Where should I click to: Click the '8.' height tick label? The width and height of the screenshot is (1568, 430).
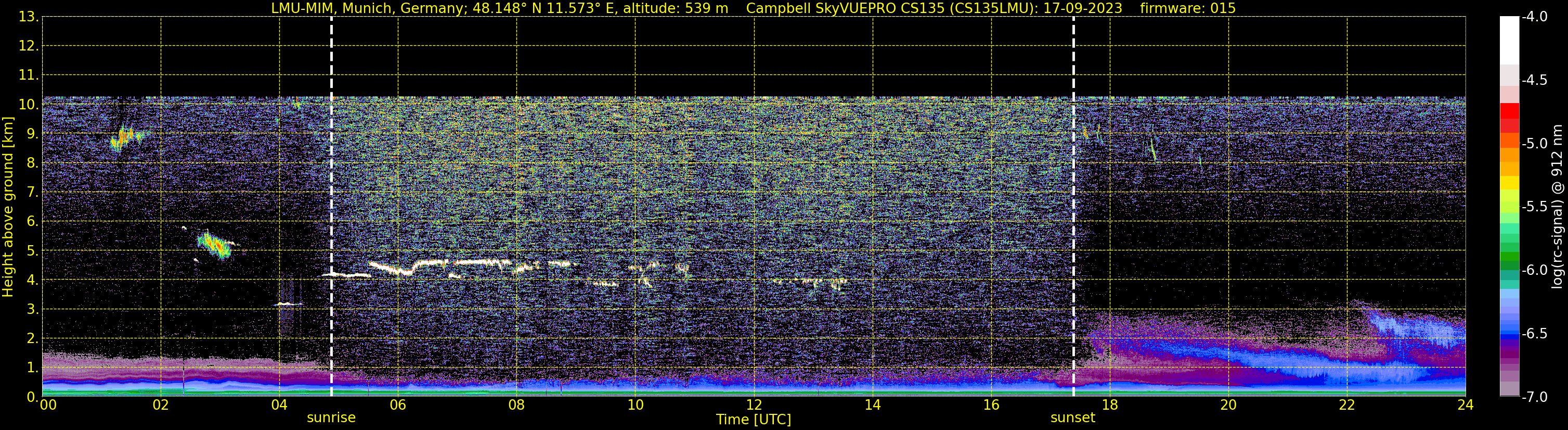click(x=33, y=162)
